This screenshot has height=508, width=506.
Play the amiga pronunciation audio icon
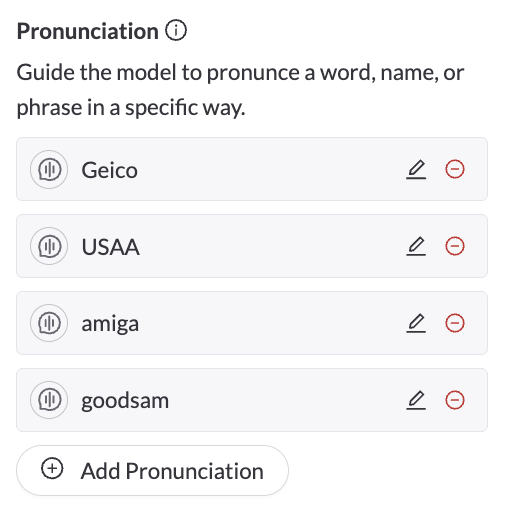pyautogui.click(x=49, y=323)
